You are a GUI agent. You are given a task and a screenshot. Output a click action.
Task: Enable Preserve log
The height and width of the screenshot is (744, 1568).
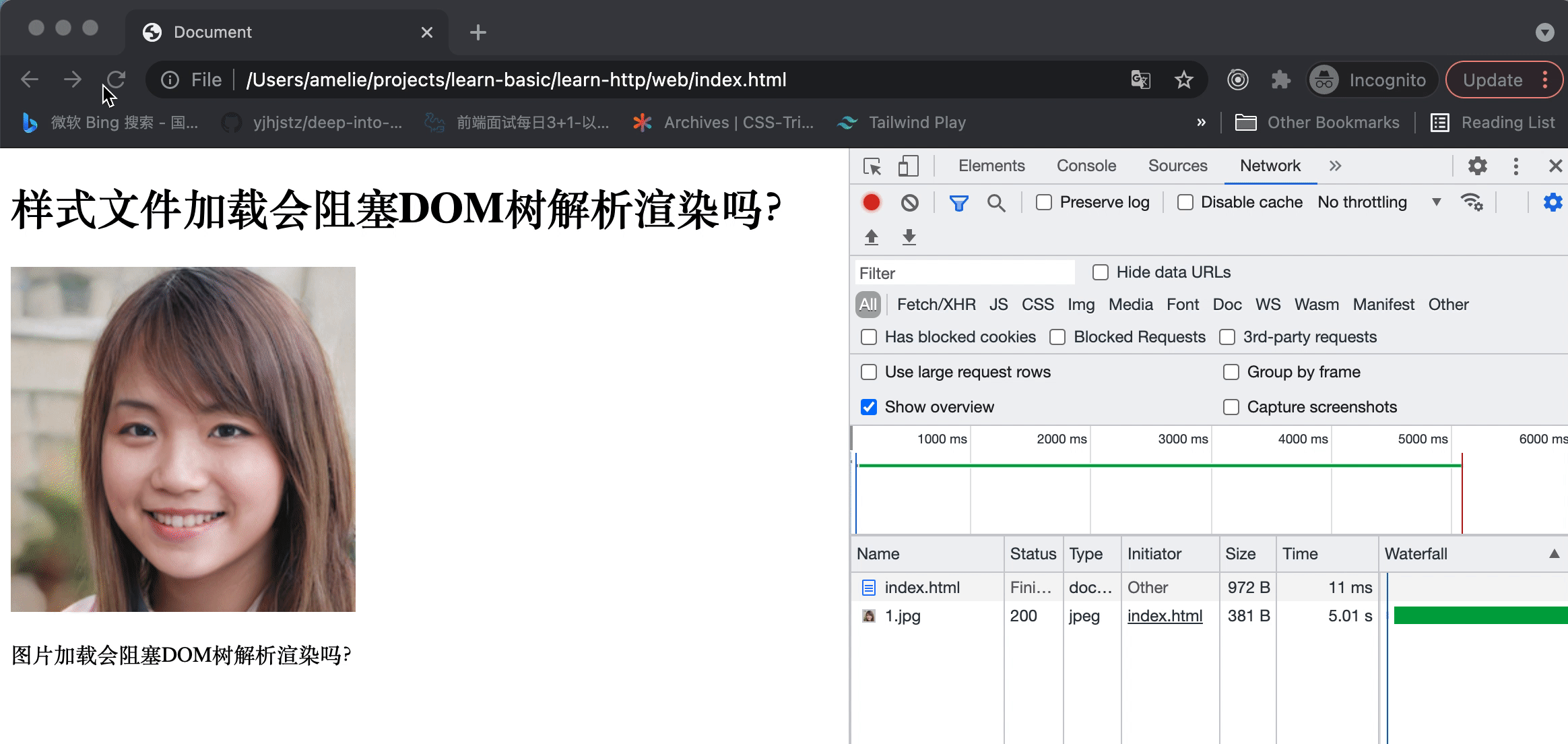pos(1045,201)
